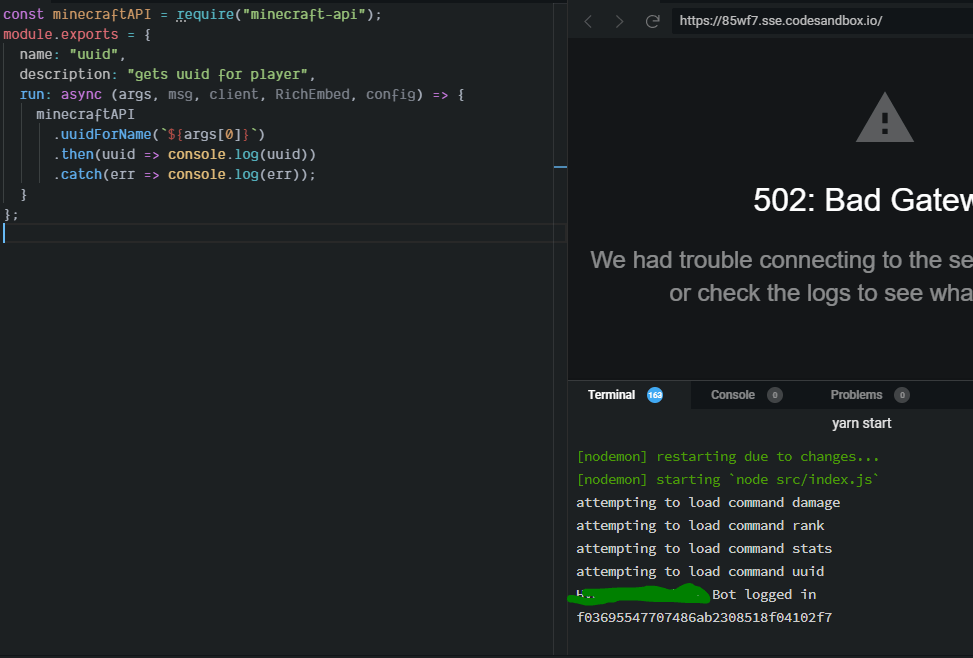This screenshot has width=973, height=658.
Task: Click the browser forward navigation arrow
Action: click(618, 20)
